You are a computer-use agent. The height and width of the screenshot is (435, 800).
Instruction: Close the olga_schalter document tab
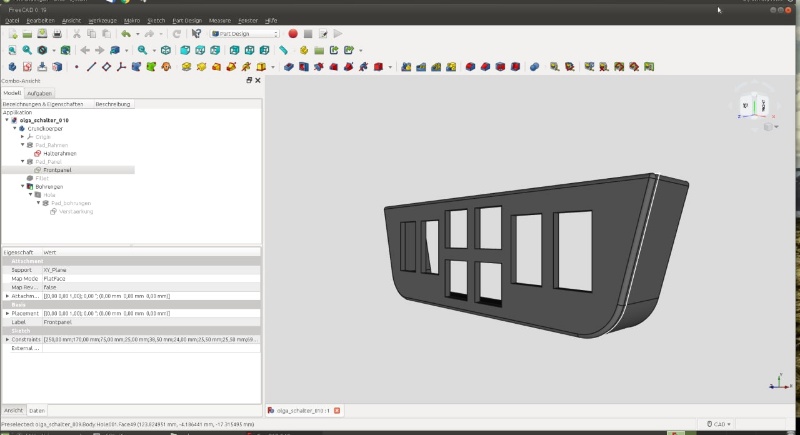(337, 411)
